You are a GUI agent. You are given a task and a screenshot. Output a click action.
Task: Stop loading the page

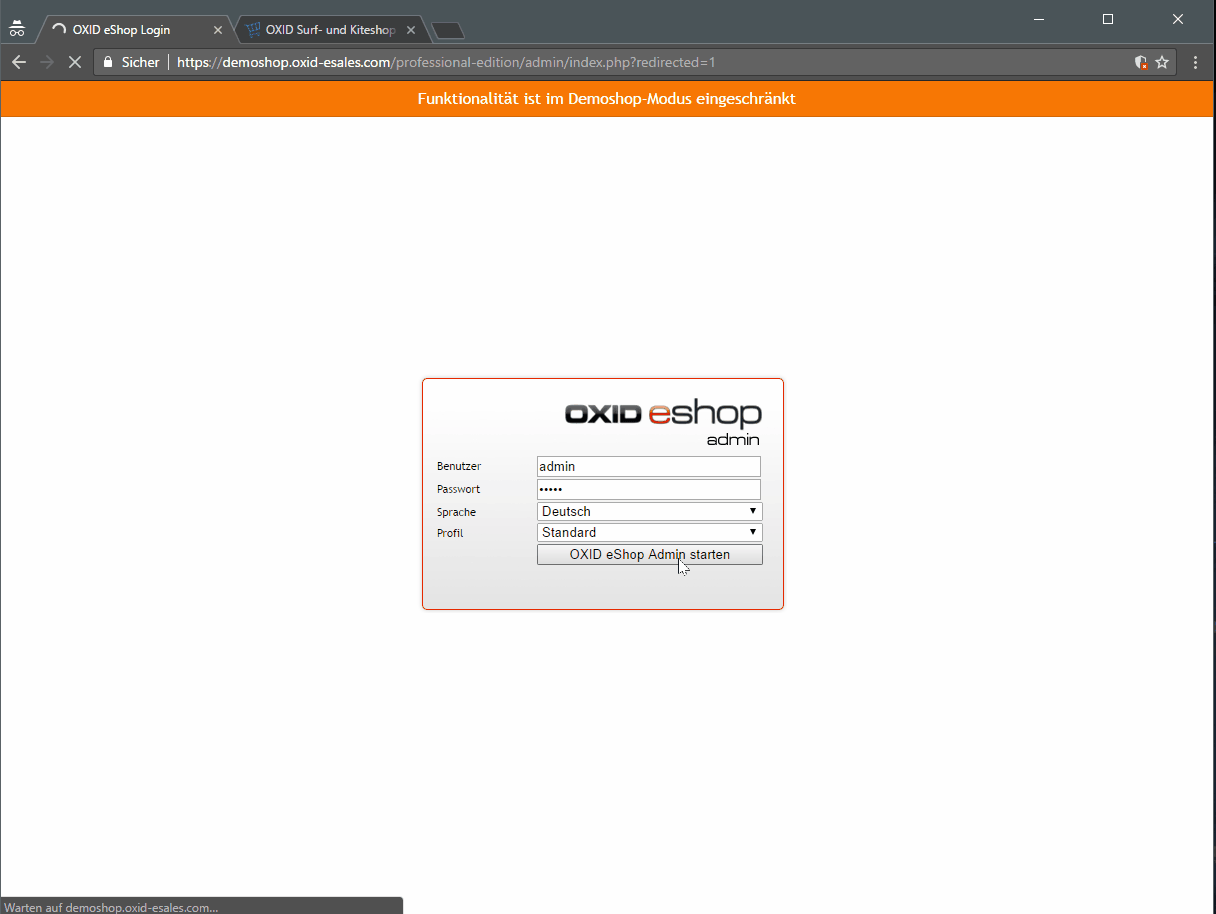[74, 62]
